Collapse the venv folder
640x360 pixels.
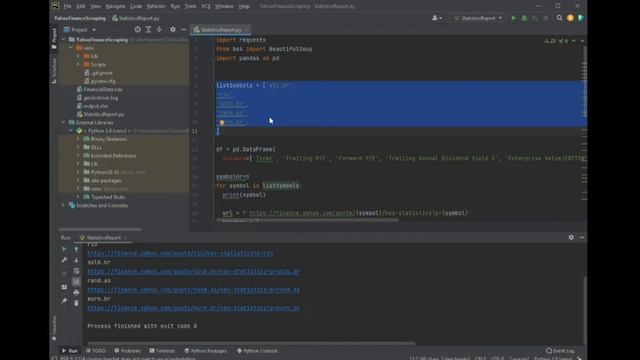click(71, 48)
